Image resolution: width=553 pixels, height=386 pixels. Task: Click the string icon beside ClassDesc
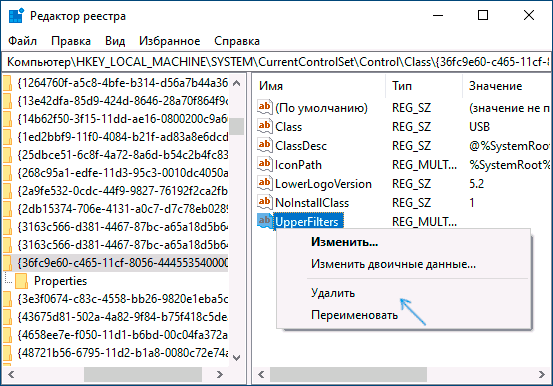coord(265,145)
